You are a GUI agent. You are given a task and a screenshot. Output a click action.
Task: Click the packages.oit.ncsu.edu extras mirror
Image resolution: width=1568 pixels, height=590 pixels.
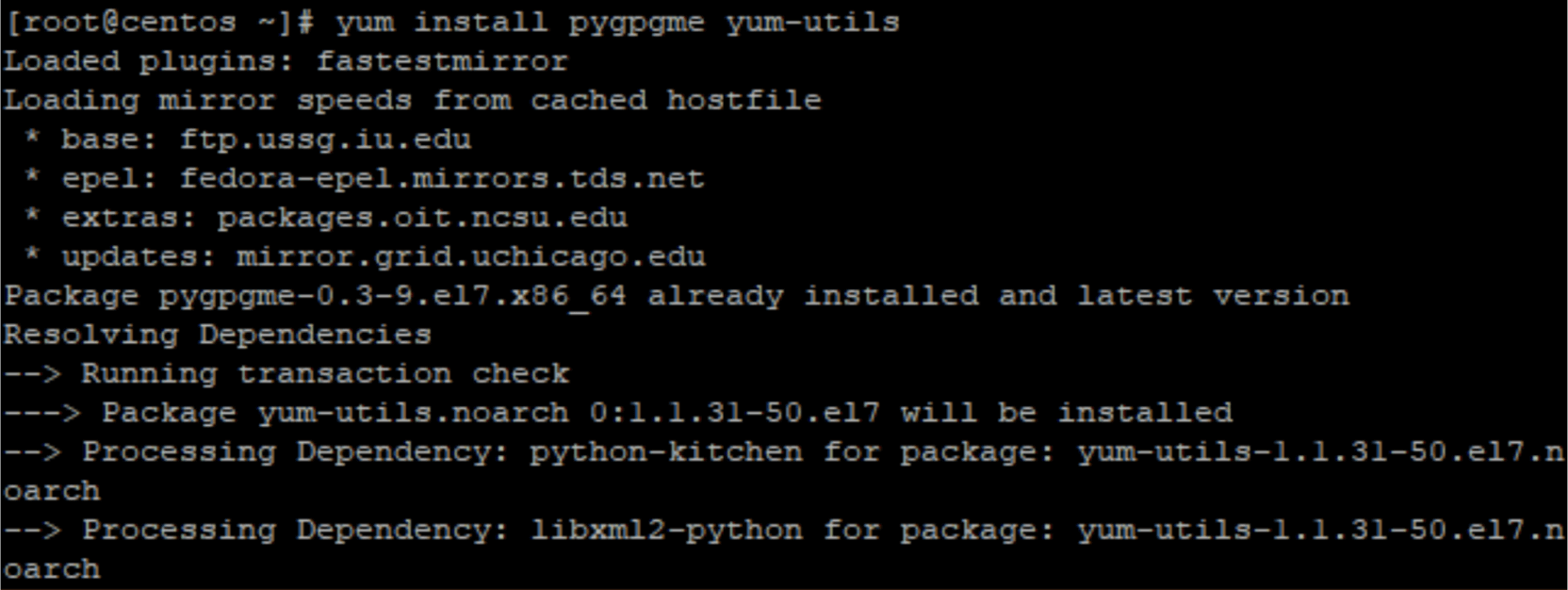coord(422,218)
